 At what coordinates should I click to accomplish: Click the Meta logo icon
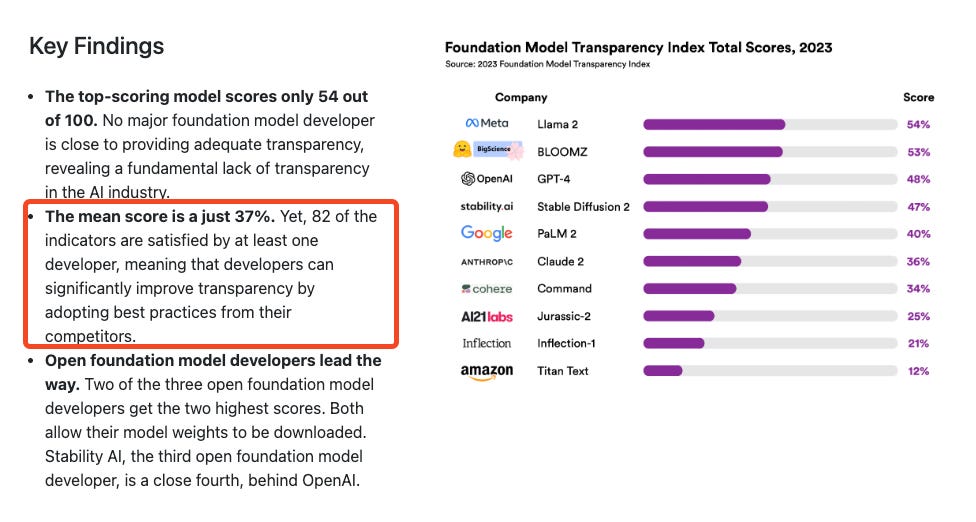point(486,124)
